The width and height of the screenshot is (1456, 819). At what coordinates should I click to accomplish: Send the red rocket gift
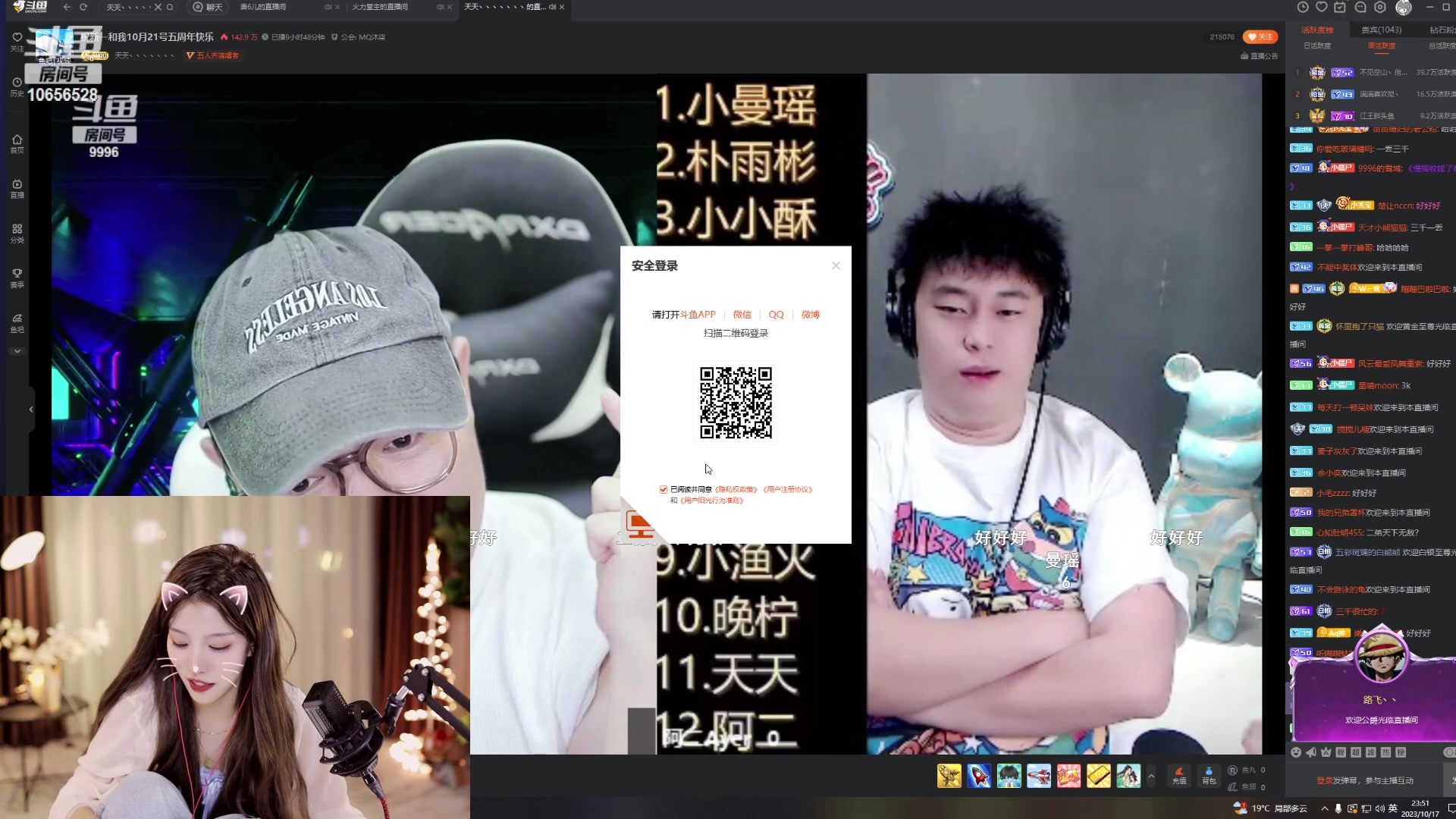pyautogui.click(x=979, y=776)
